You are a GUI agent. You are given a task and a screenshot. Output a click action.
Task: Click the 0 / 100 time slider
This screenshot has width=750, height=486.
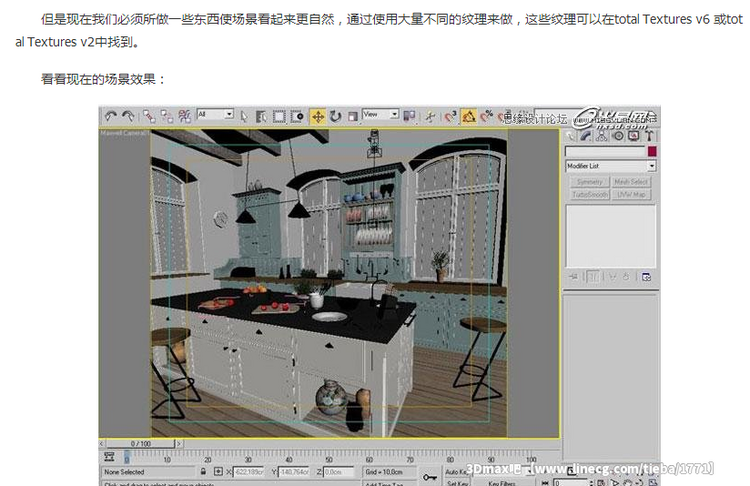coord(142,443)
